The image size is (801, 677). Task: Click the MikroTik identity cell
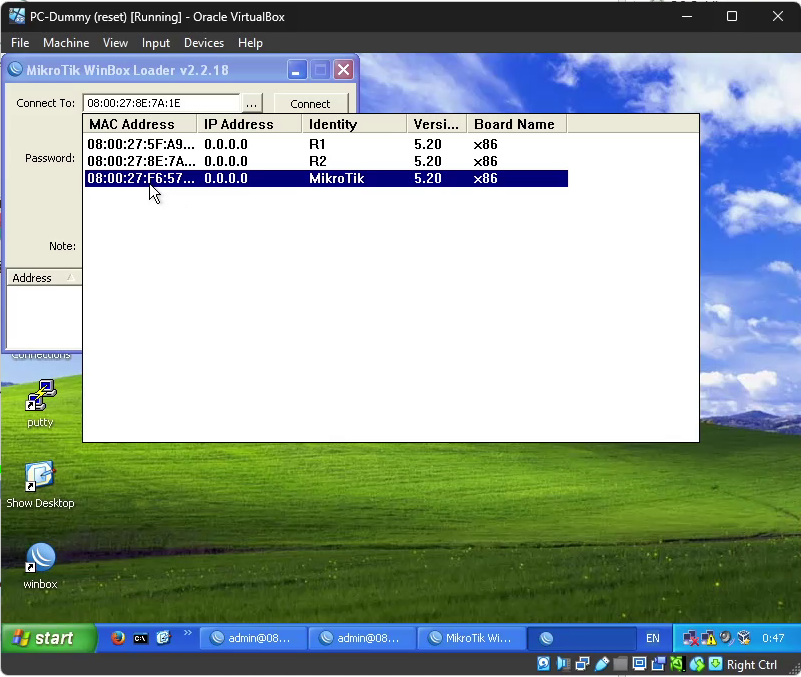click(336, 178)
